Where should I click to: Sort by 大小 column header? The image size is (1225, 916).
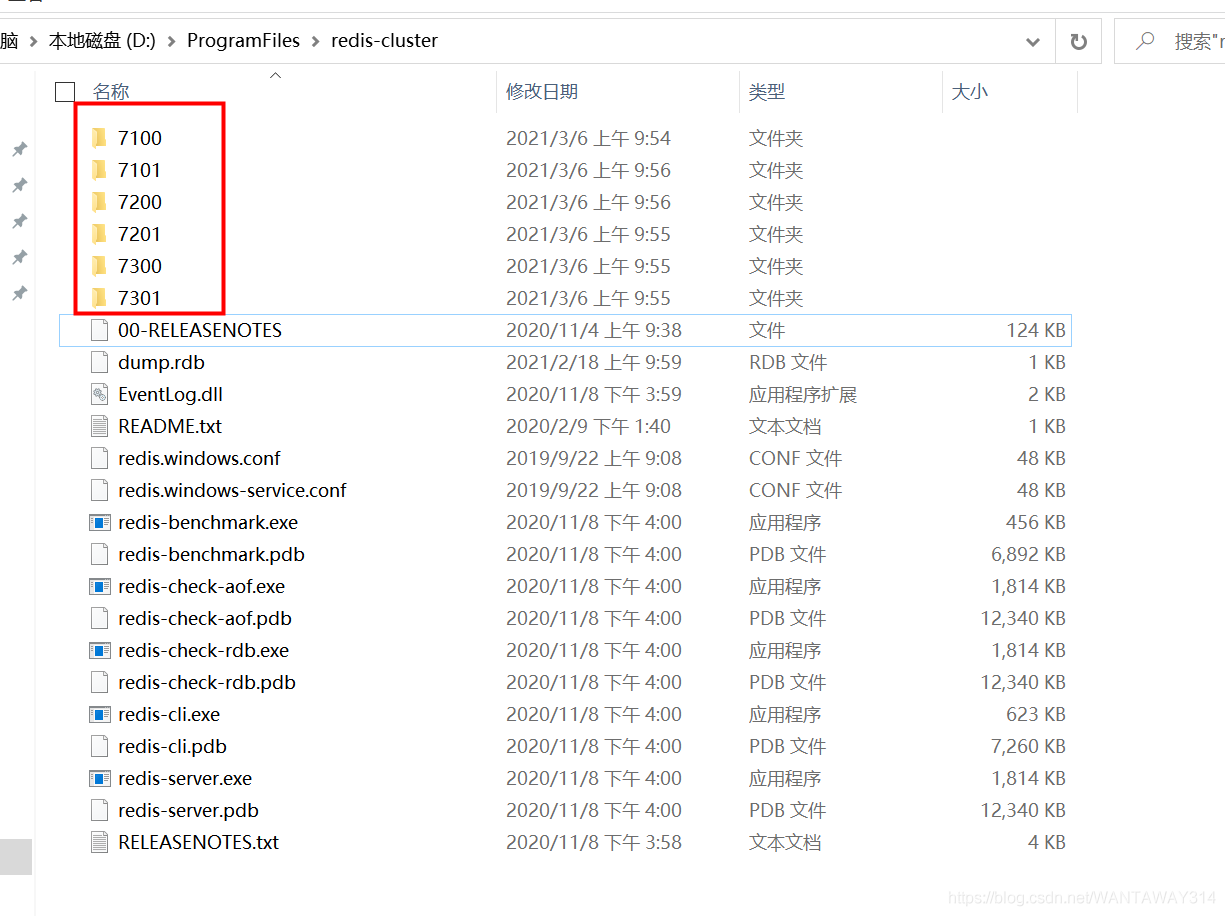(970, 92)
